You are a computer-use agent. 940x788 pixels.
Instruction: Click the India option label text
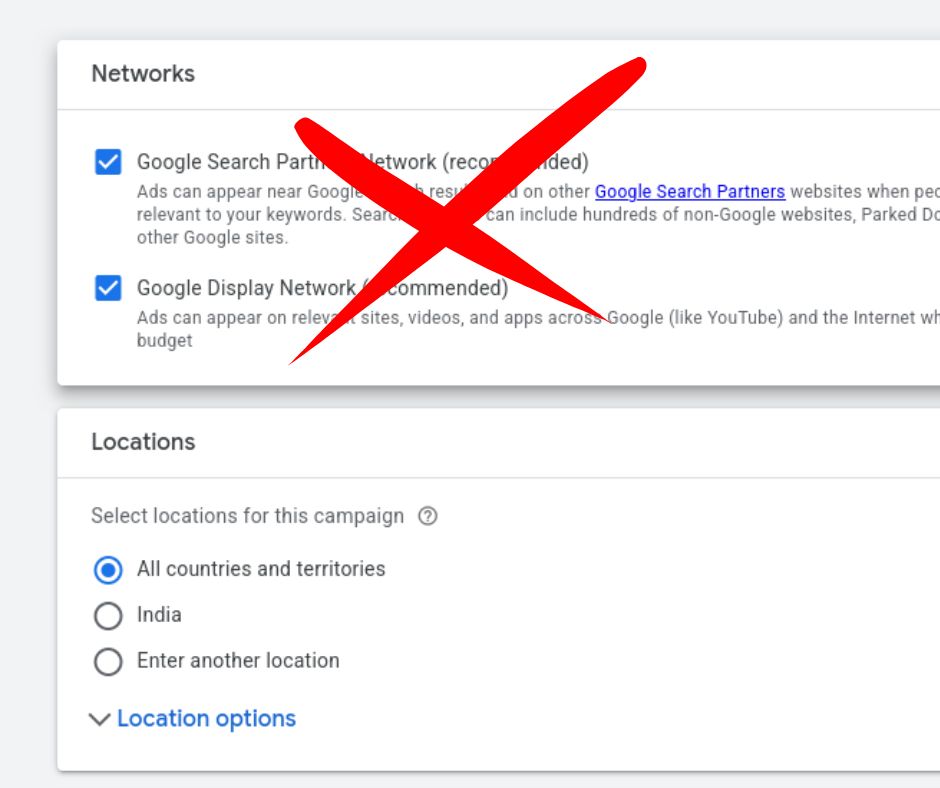[x=159, y=615]
